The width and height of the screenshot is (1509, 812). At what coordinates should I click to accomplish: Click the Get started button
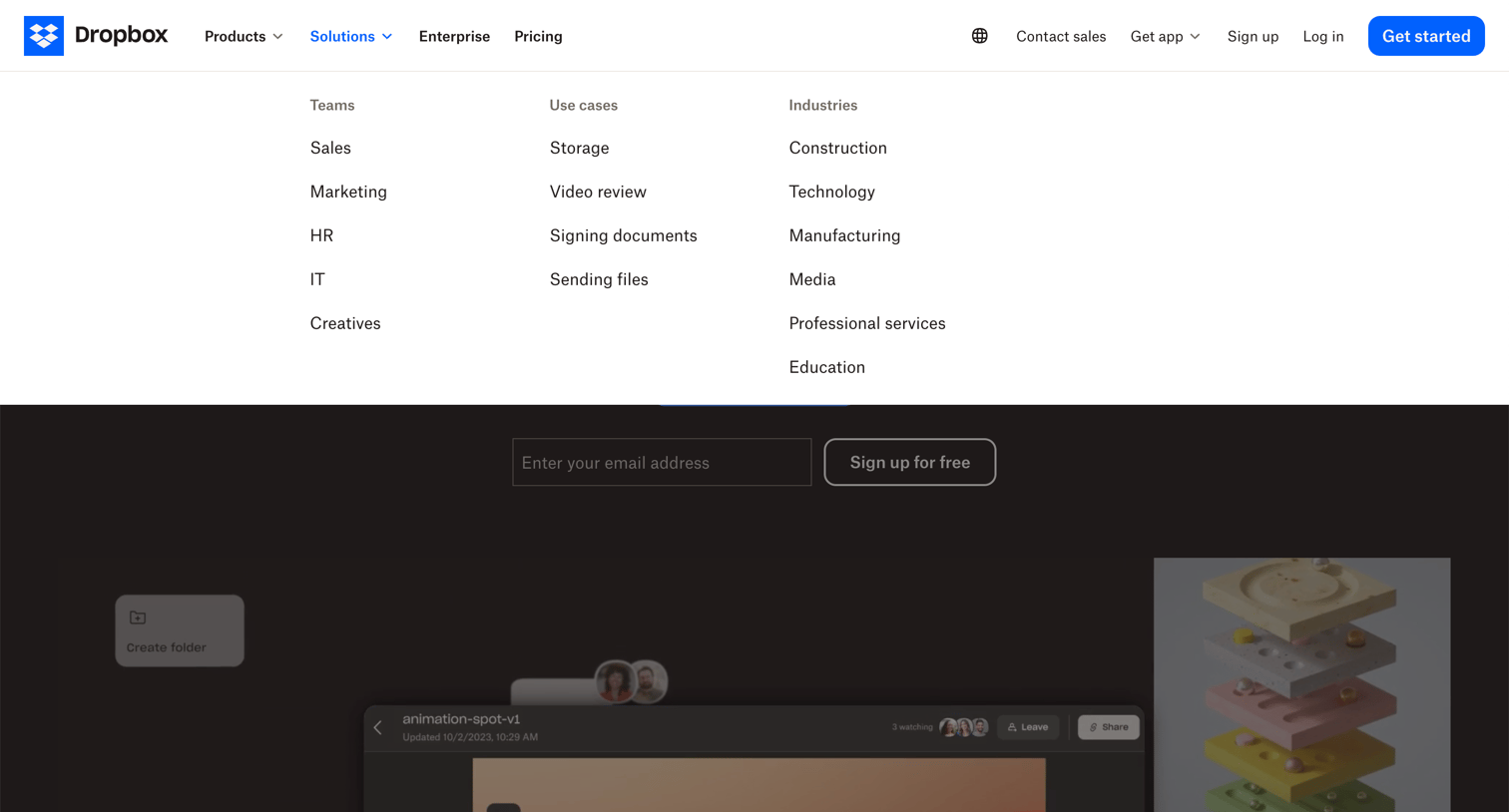point(1426,36)
